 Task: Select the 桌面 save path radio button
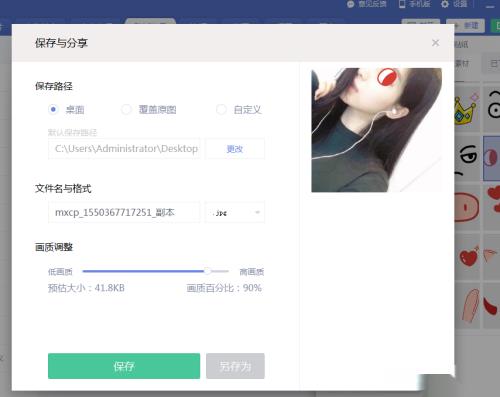tap(53, 109)
